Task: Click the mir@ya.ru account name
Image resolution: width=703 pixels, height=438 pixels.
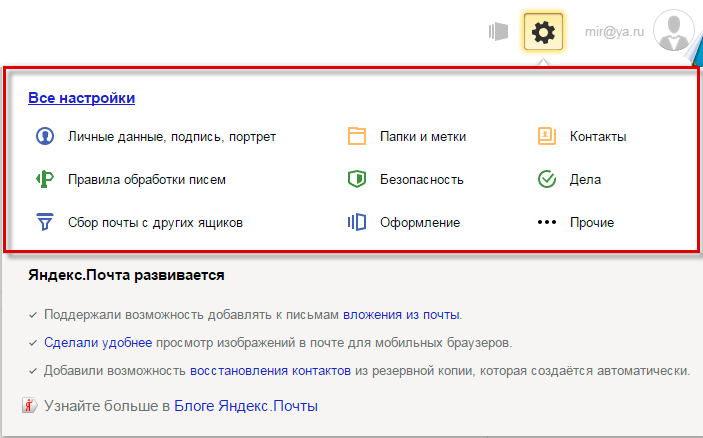Action: (614, 31)
